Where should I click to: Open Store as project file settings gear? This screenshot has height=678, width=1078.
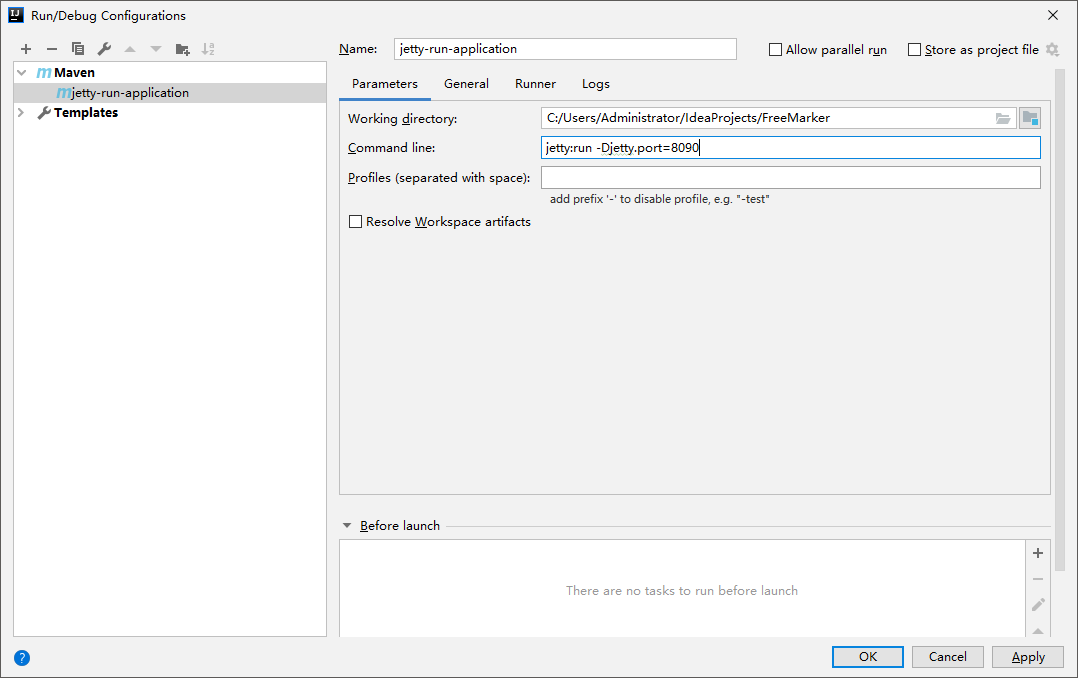(1052, 50)
